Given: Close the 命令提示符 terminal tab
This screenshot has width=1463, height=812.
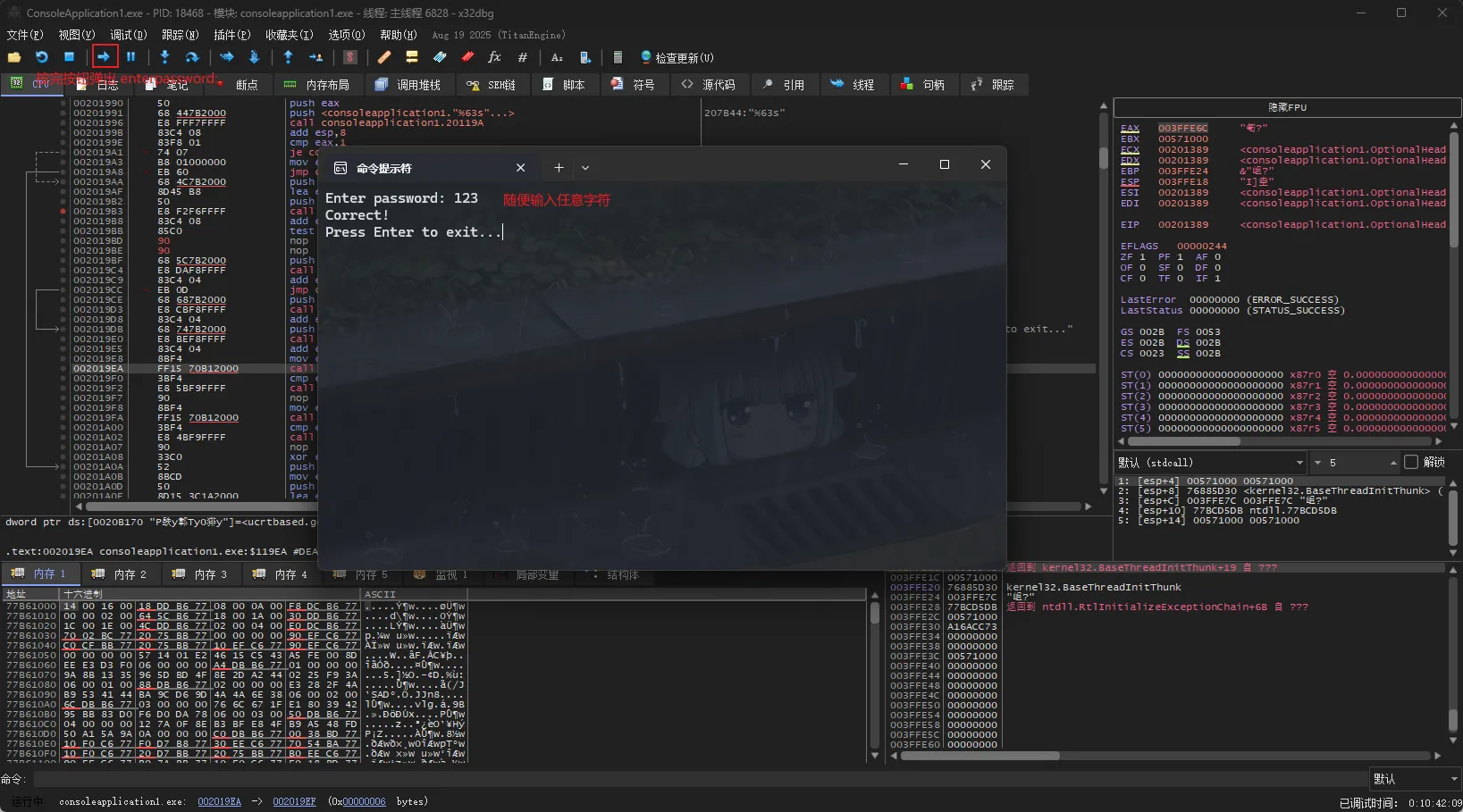Looking at the screenshot, I should click(x=520, y=167).
